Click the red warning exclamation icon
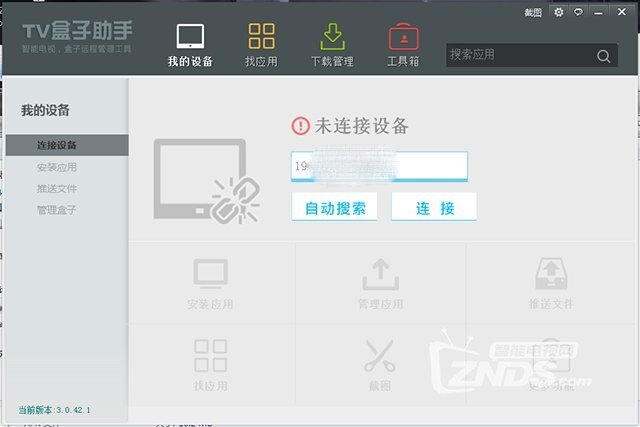 tap(300, 126)
